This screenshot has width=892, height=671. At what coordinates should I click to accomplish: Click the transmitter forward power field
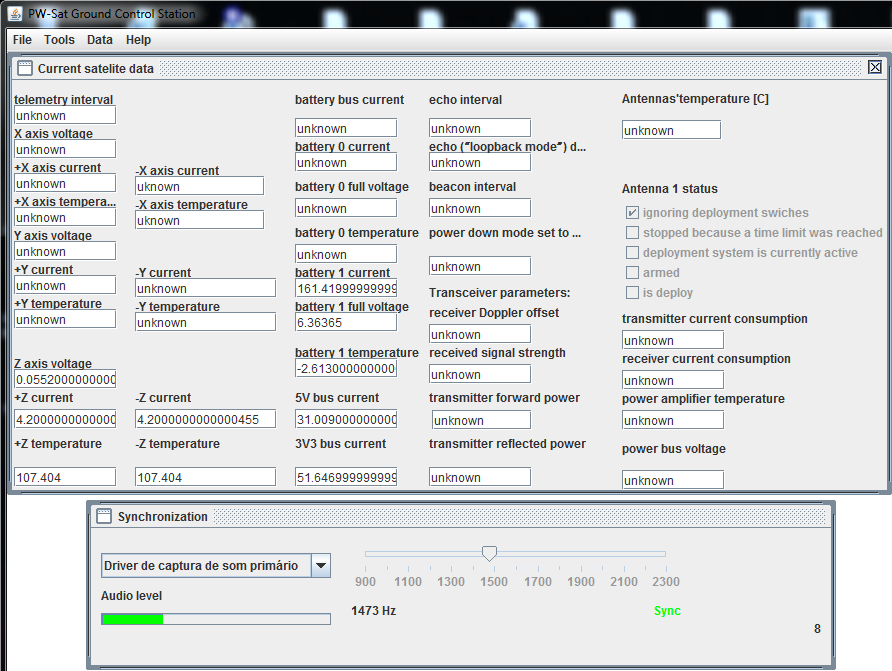[481, 420]
